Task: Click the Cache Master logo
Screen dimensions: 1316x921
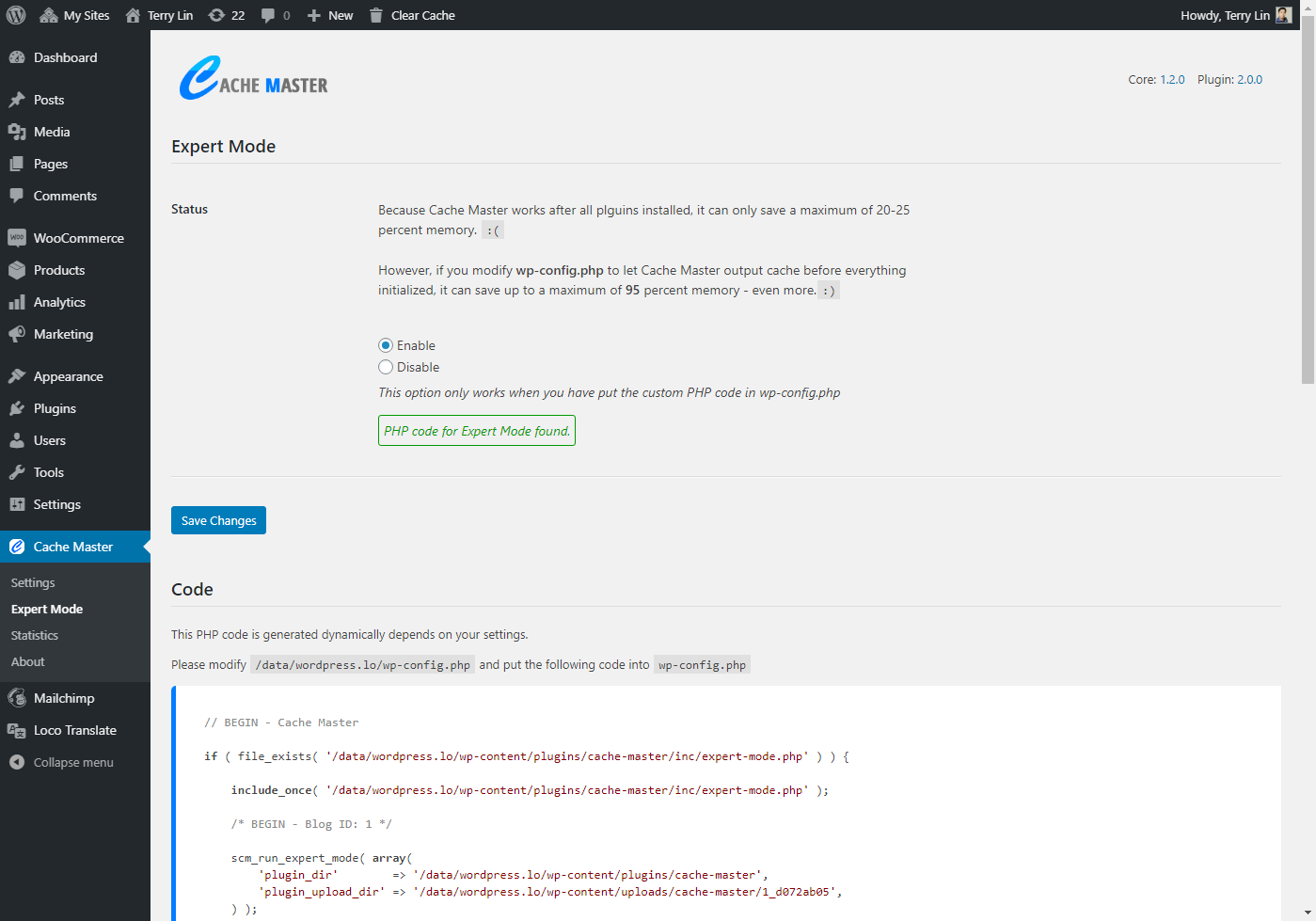Action: 253,78
